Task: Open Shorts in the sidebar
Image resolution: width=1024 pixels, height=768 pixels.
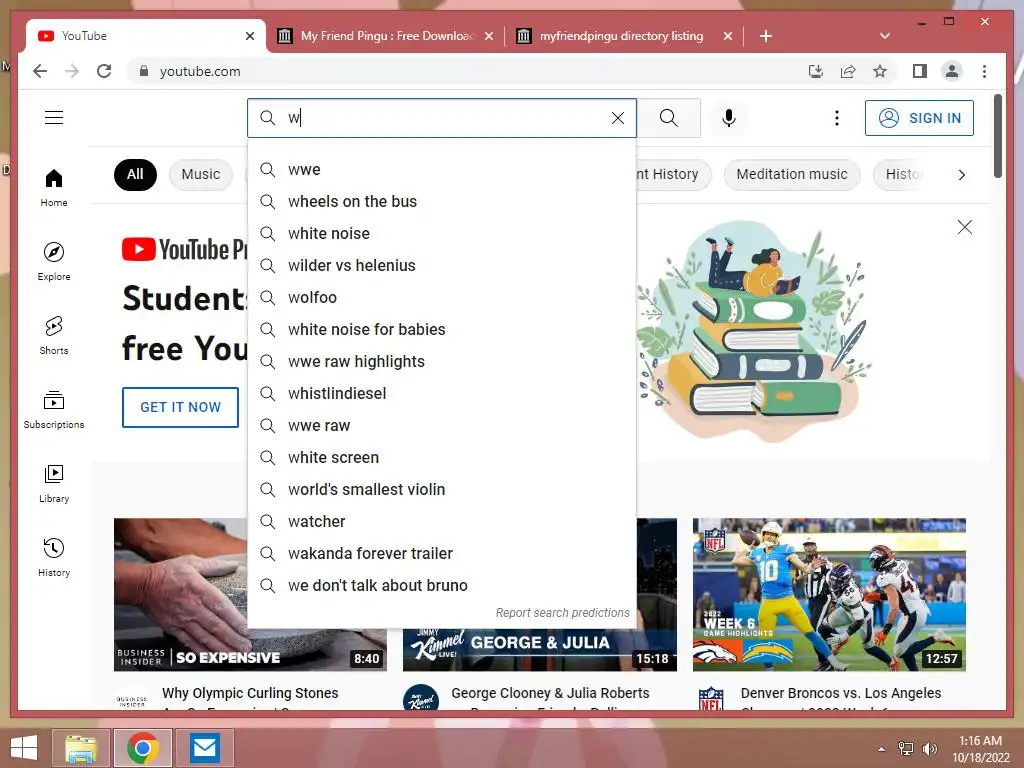Action: [x=54, y=335]
